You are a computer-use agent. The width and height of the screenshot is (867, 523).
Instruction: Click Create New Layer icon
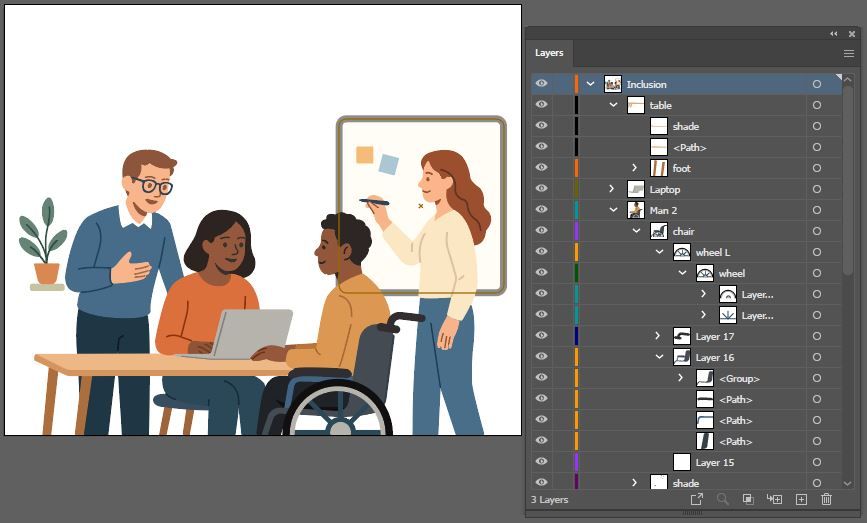(x=801, y=499)
